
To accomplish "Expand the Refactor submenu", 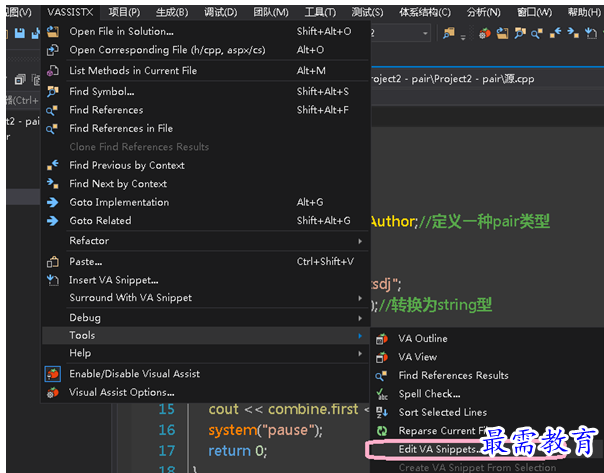I will (206, 241).
